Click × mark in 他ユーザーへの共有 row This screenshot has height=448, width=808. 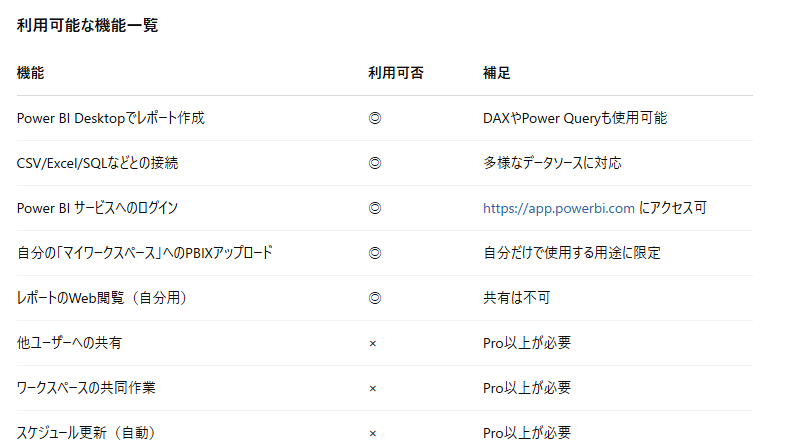[373, 343]
